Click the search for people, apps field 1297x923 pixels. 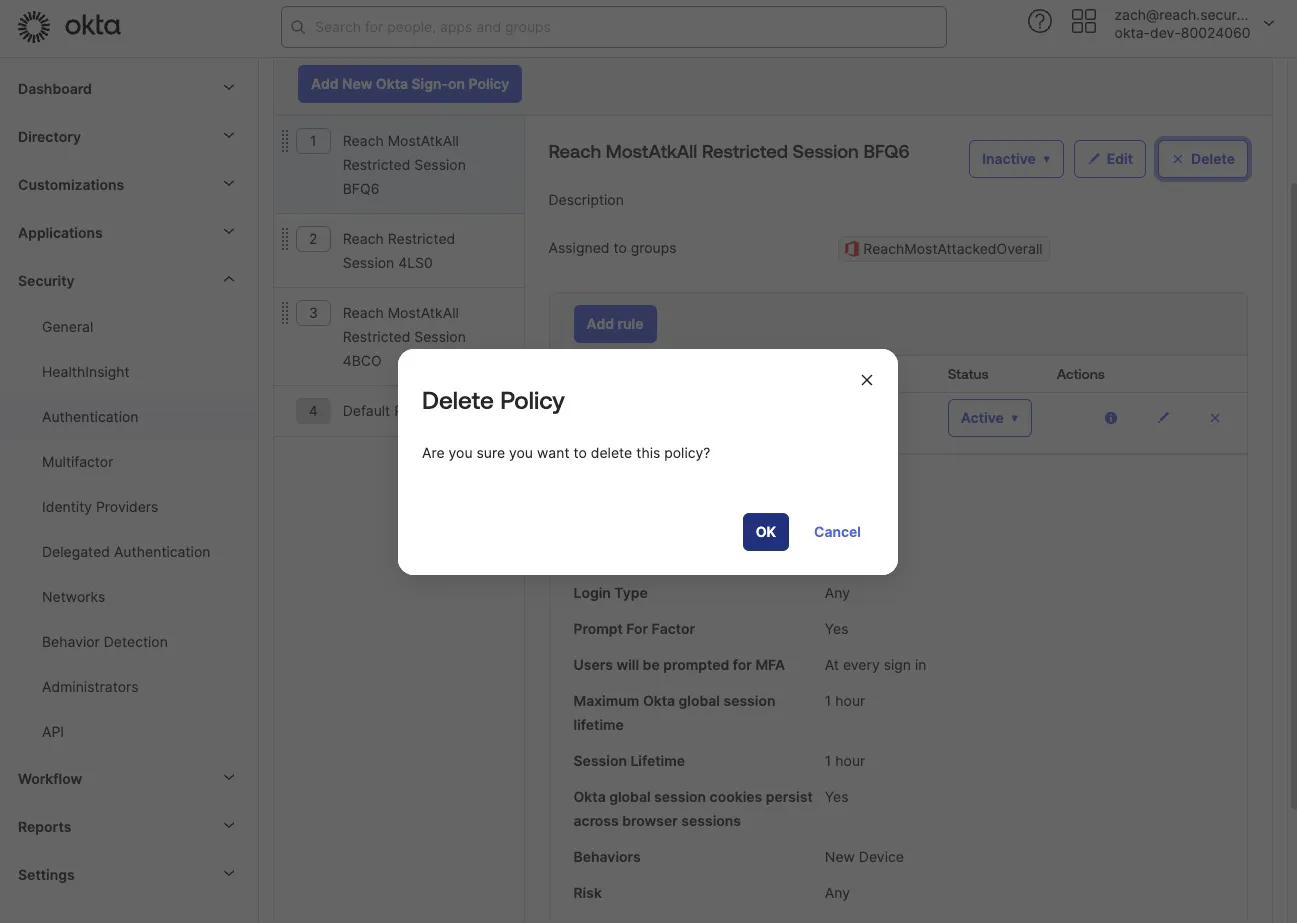[614, 27]
